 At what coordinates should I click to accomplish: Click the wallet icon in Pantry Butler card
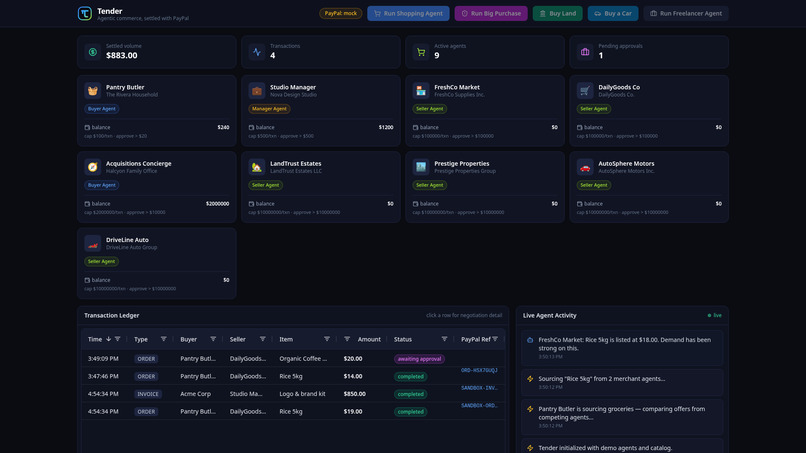(x=87, y=128)
